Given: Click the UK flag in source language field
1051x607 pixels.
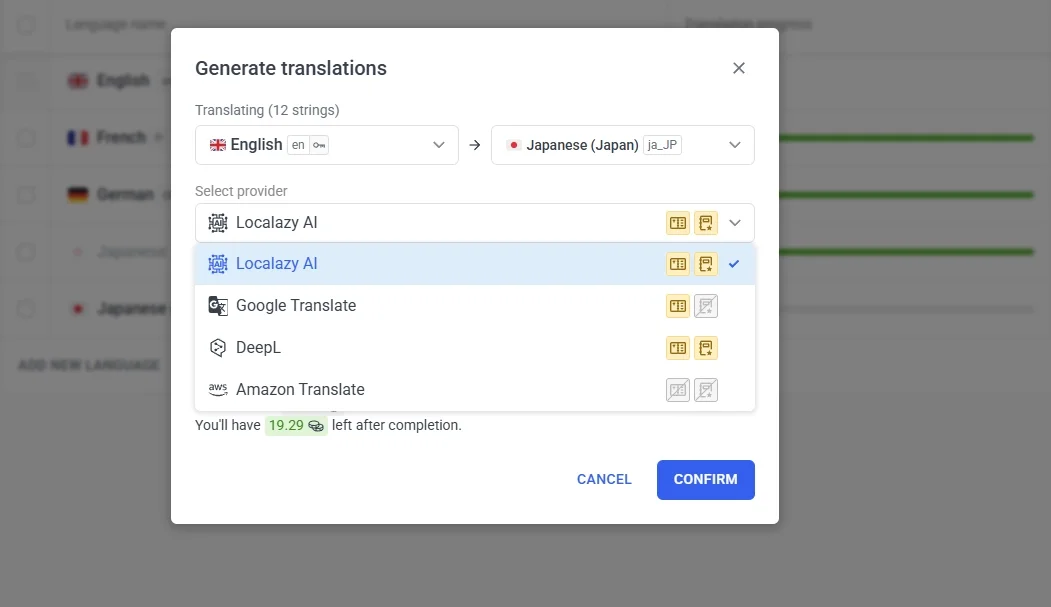Looking at the screenshot, I should [x=218, y=145].
